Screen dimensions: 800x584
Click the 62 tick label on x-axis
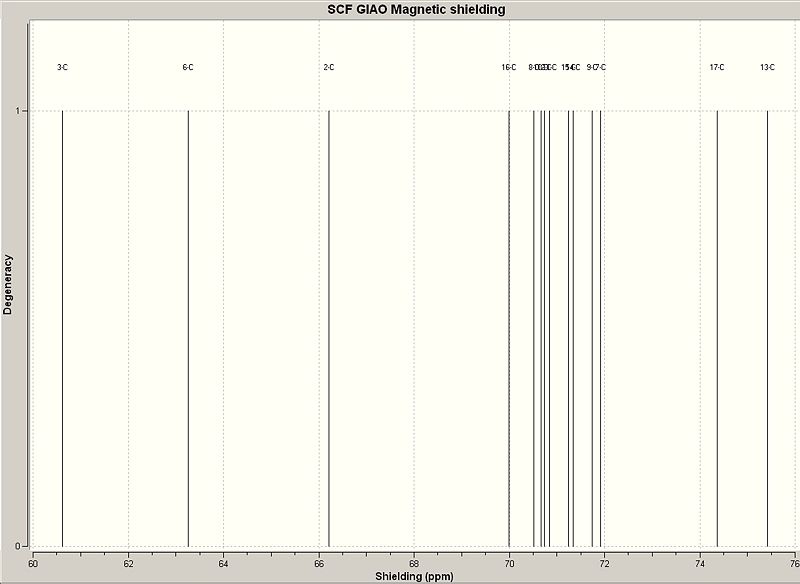(x=129, y=564)
